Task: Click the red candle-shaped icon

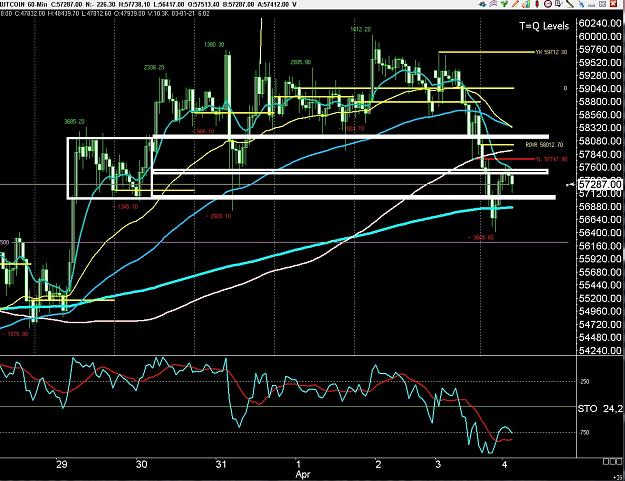Action: pyautogui.click(x=537, y=4)
